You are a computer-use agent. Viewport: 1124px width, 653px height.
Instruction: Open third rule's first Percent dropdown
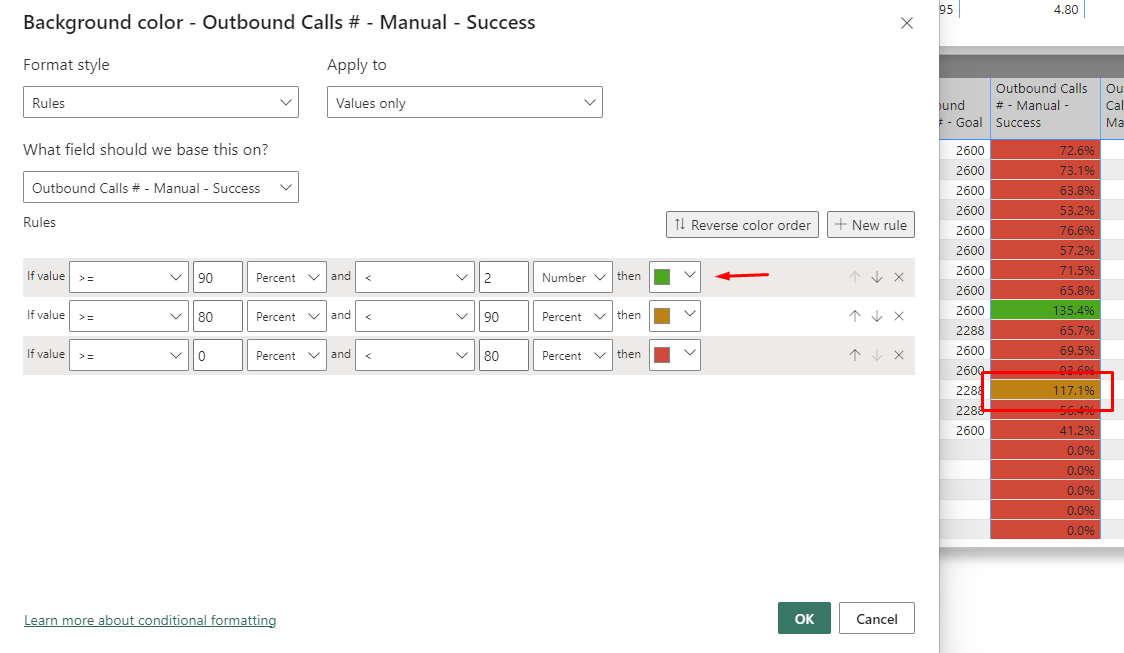(287, 355)
